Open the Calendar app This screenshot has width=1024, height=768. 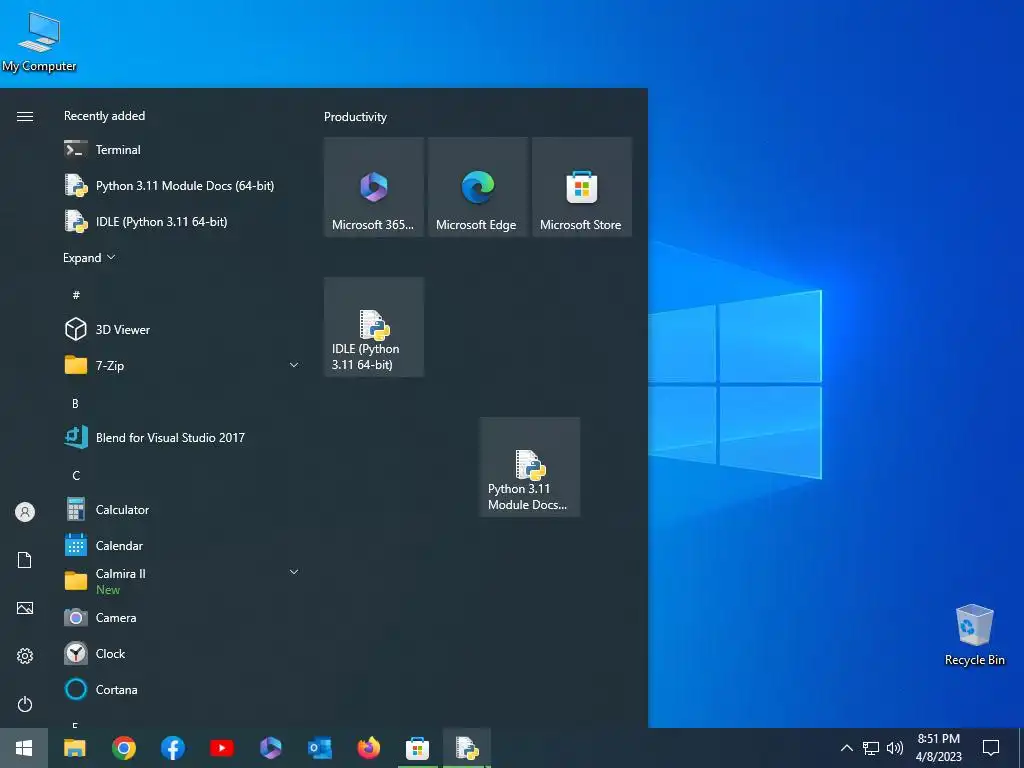pyautogui.click(x=183, y=545)
